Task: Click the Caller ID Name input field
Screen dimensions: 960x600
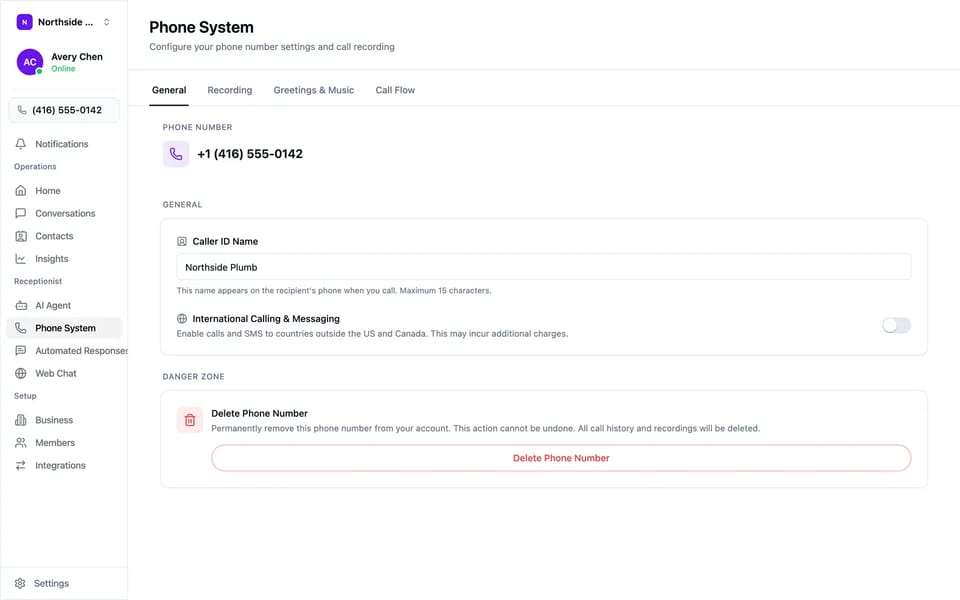Action: point(544,267)
